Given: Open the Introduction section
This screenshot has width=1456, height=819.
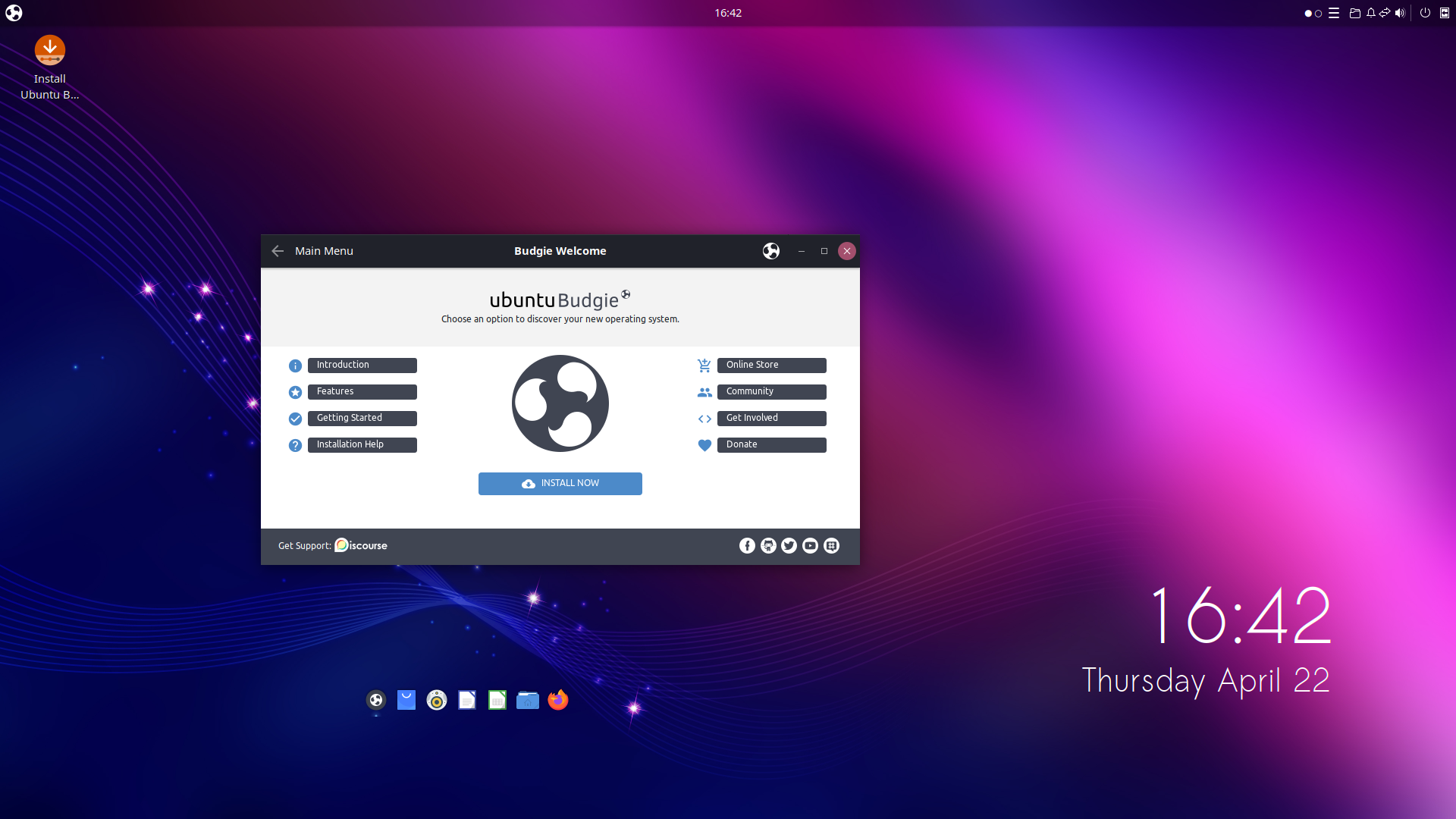Looking at the screenshot, I should (362, 366).
